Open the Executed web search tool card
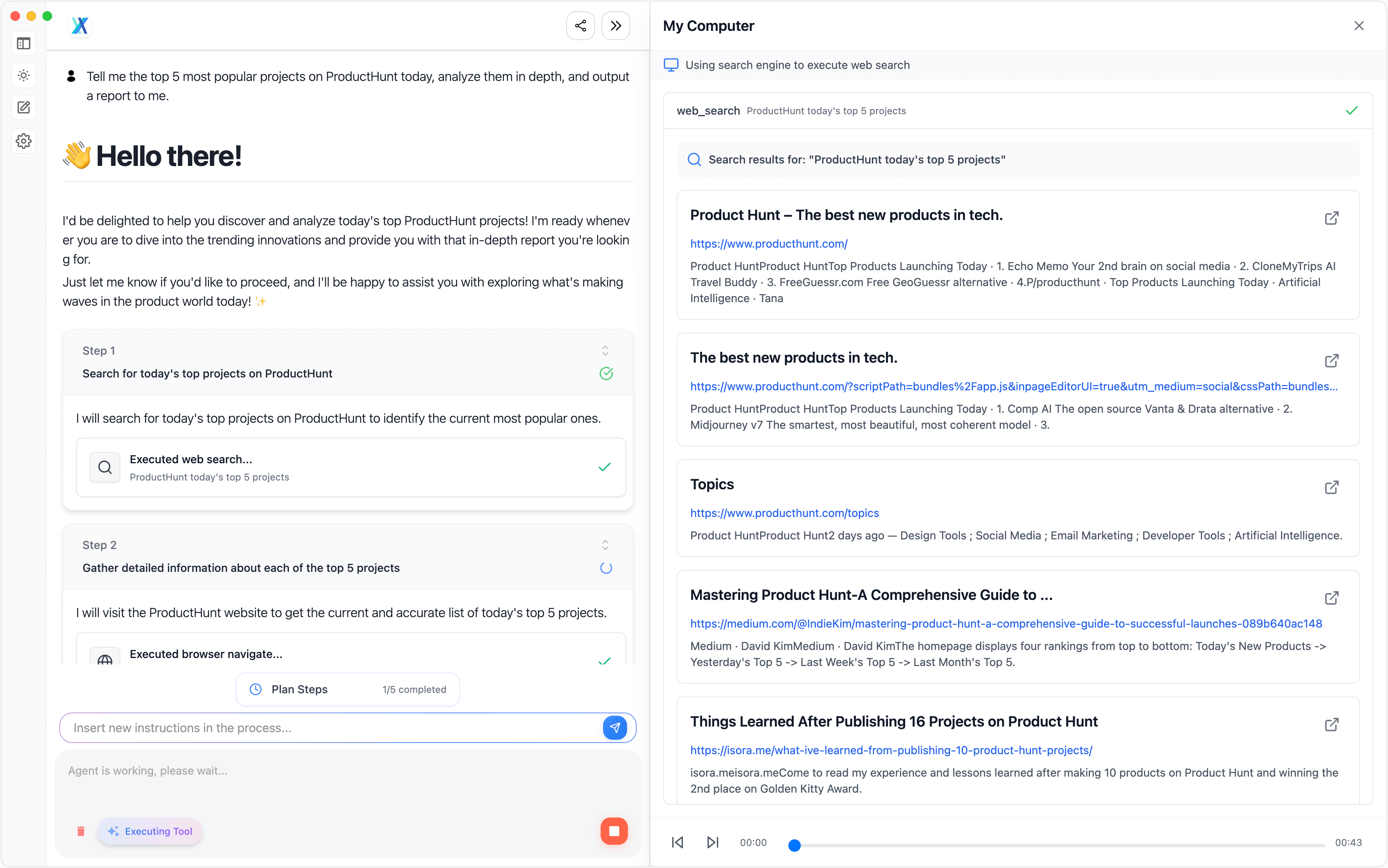The image size is (1388, 868). pos(351,467)
